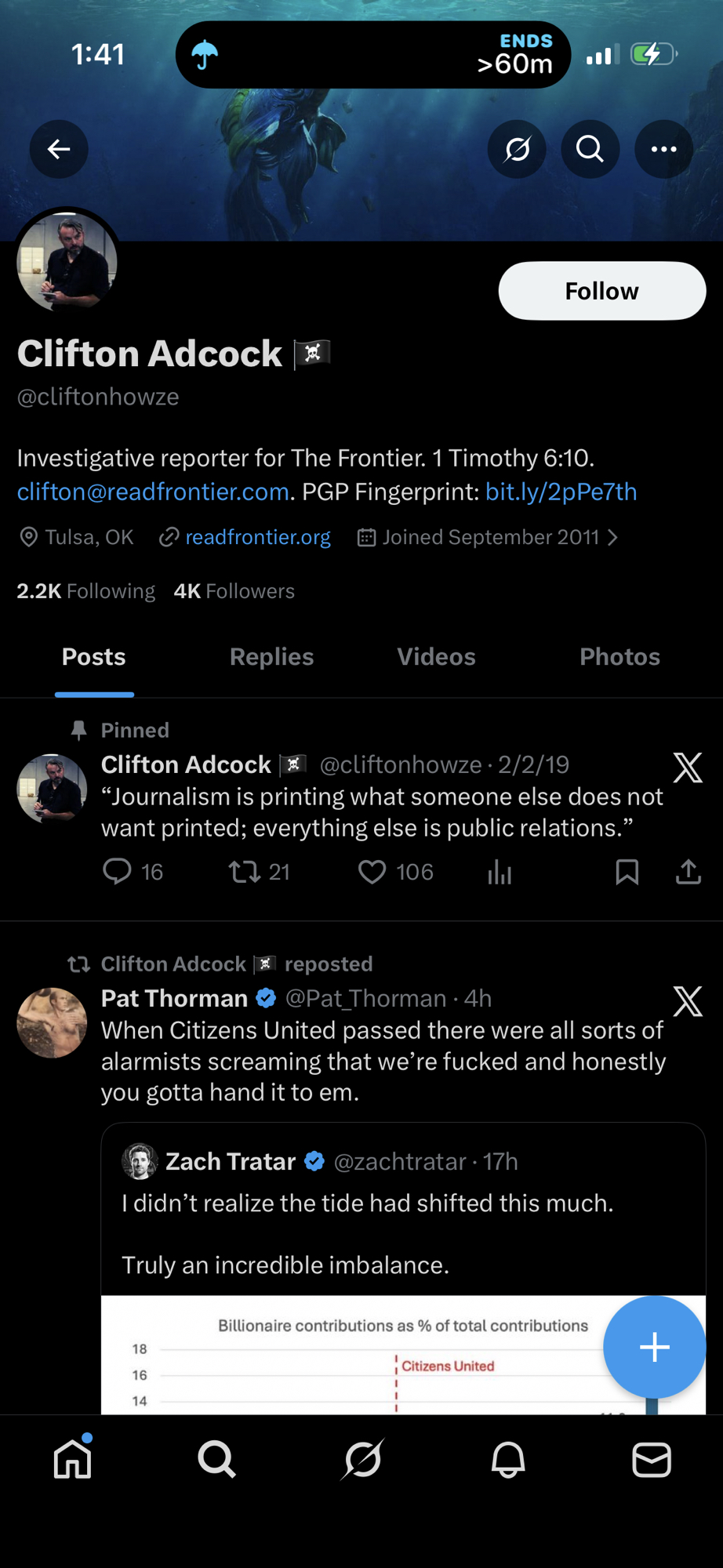The image size is (723, 1568).
Task: Expand the Joined September 2011 chevron
Action: pos(613,538)
